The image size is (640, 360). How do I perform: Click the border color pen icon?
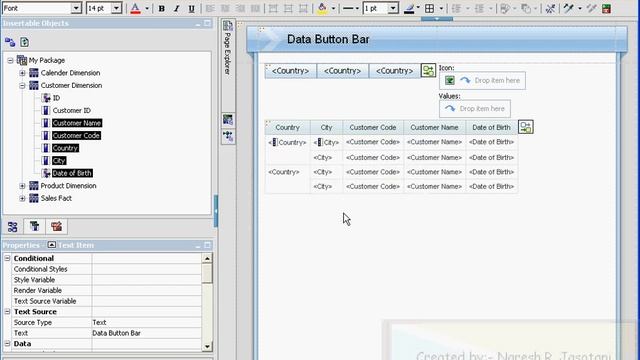tap(409, 9)
